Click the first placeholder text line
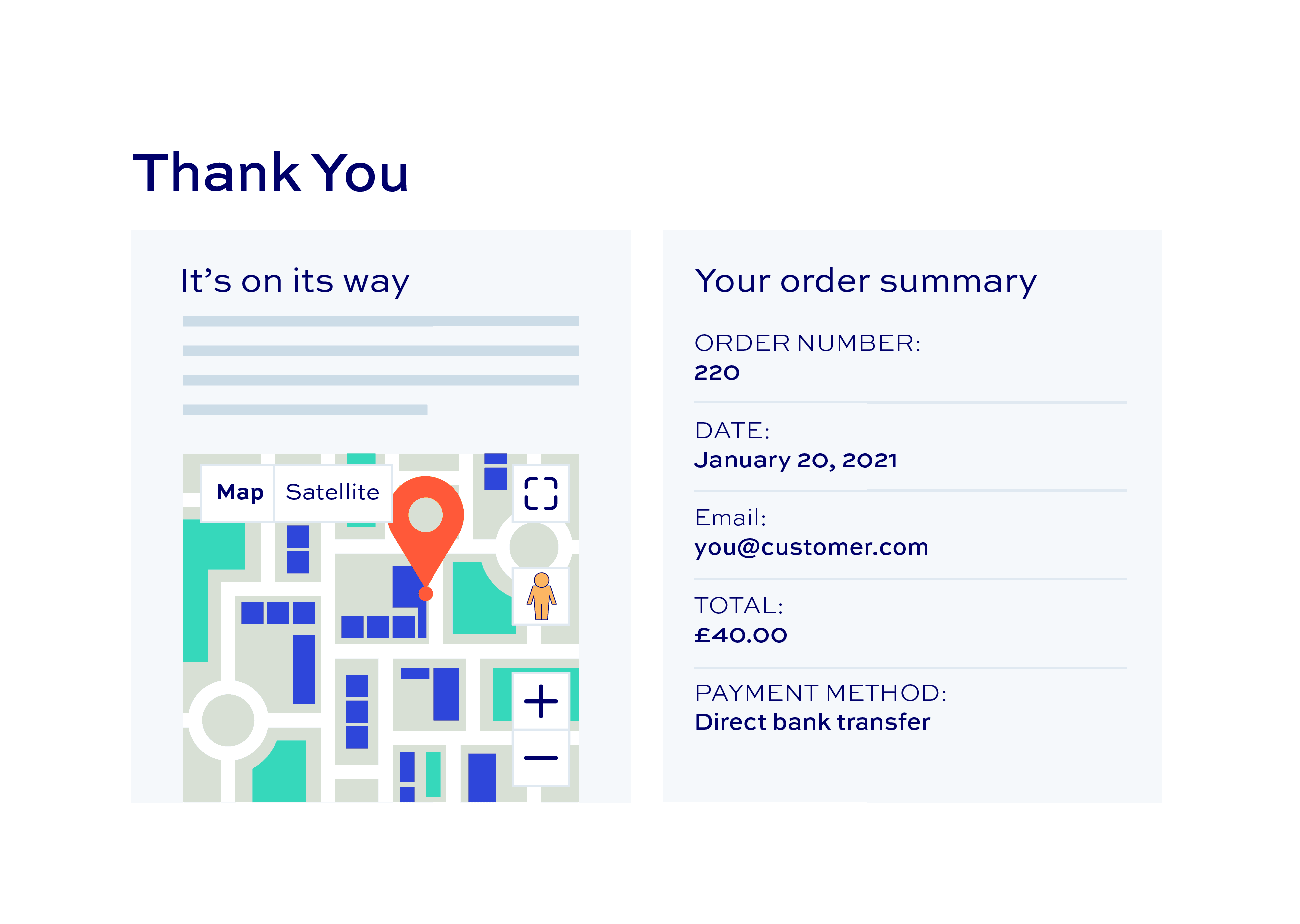1300x924 pixels. click(381, 321)
